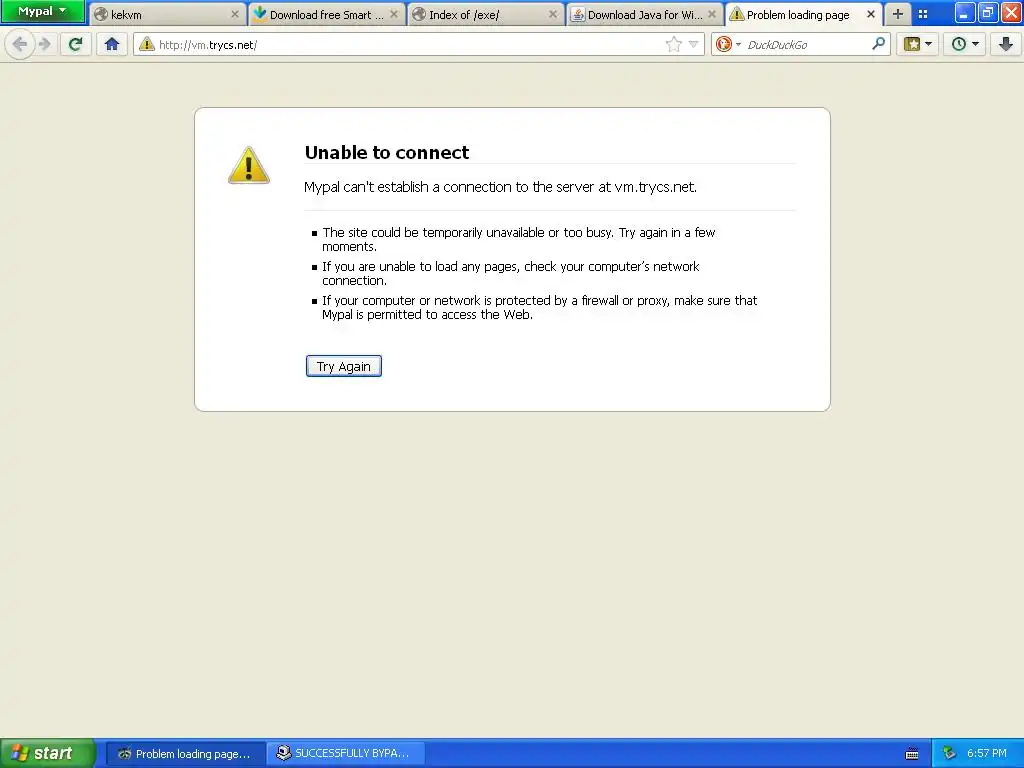Screen dimensions: 1024x768
Task: Click the site warning identity icon
Action: [x=147, y=44]
